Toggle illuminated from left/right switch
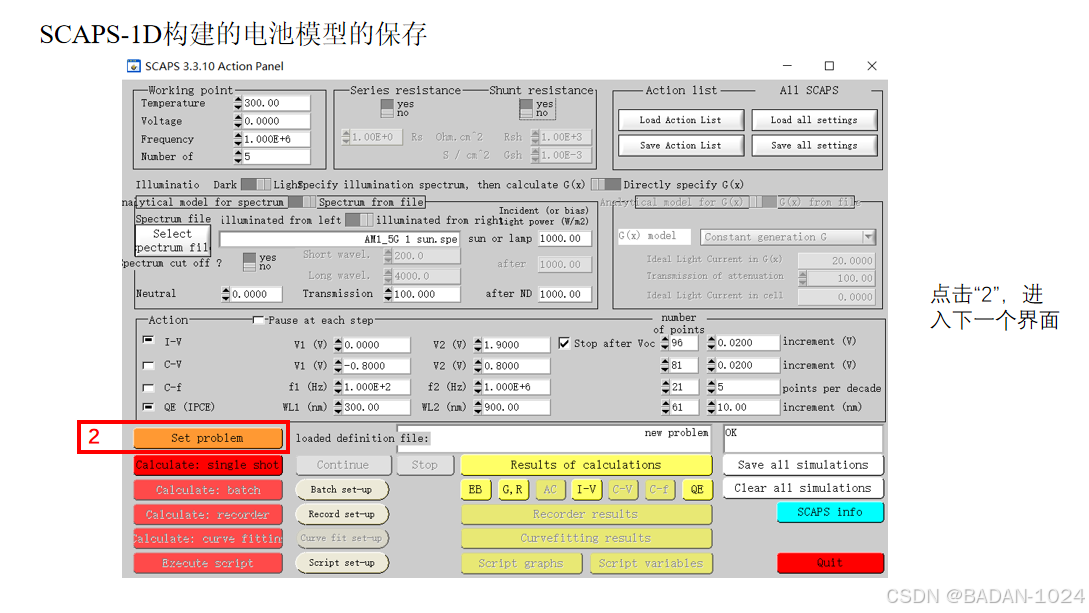This screenshot has width=1089, height=613. pyautogui.click(x=358, y=220)
